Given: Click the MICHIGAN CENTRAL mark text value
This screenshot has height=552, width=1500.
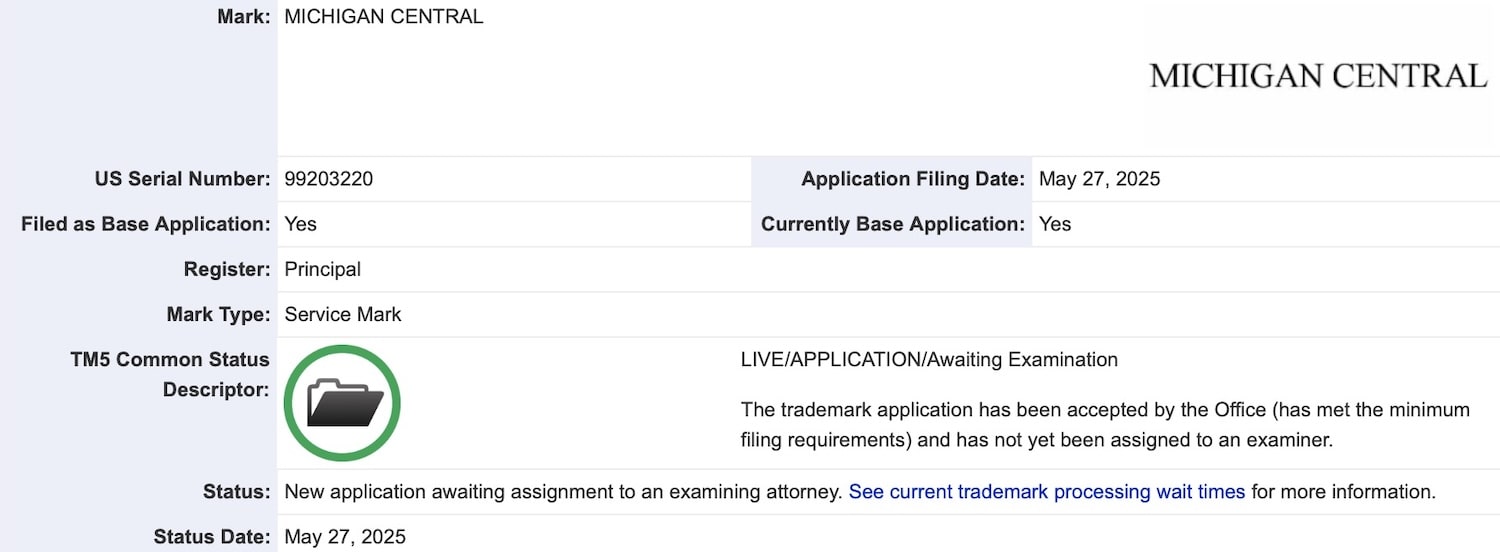Looking at the screenshot, I should (384, 16).
